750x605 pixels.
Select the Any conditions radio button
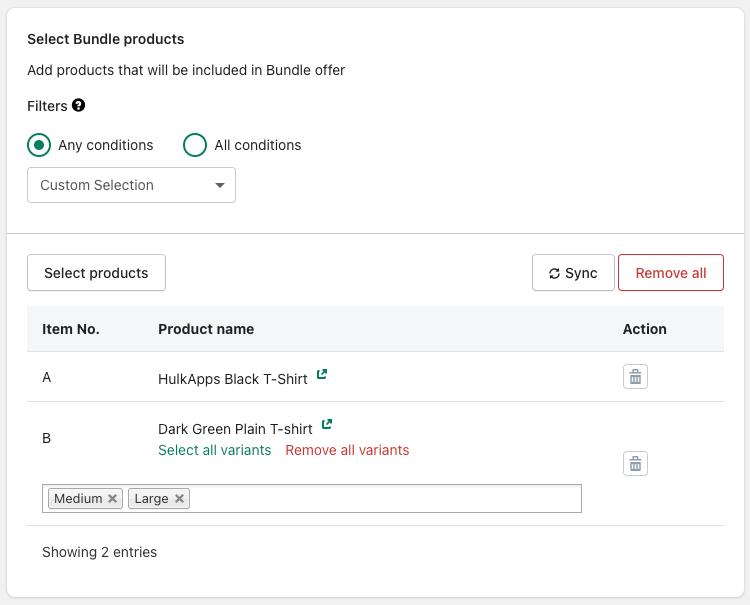[39, 145]
